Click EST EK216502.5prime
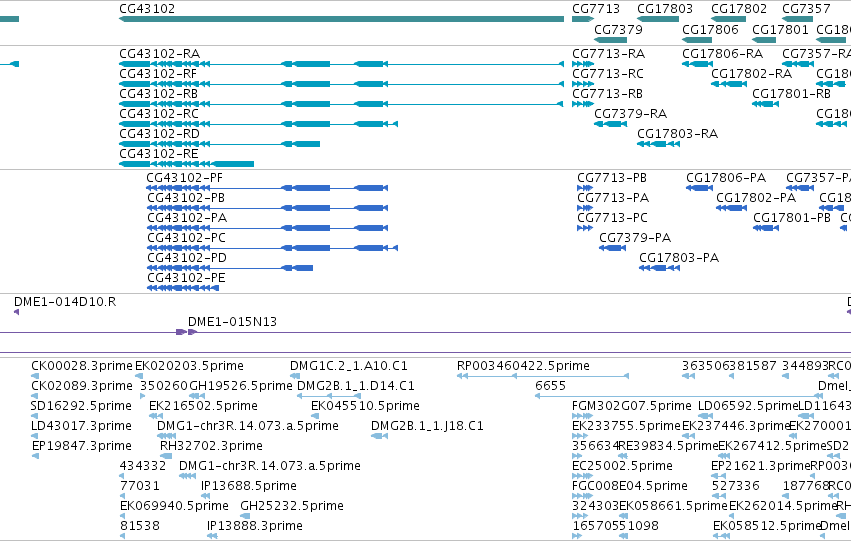 204,406
